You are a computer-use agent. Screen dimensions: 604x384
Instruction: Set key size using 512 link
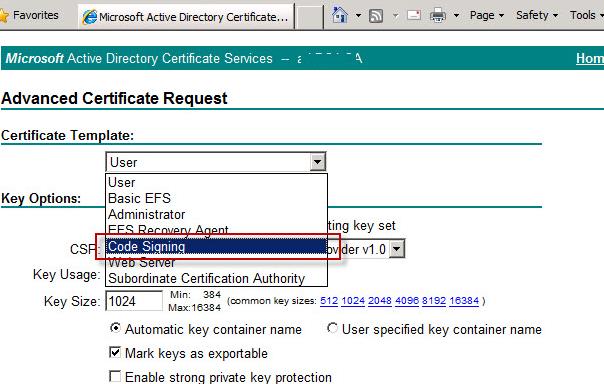tap(329, 300)
